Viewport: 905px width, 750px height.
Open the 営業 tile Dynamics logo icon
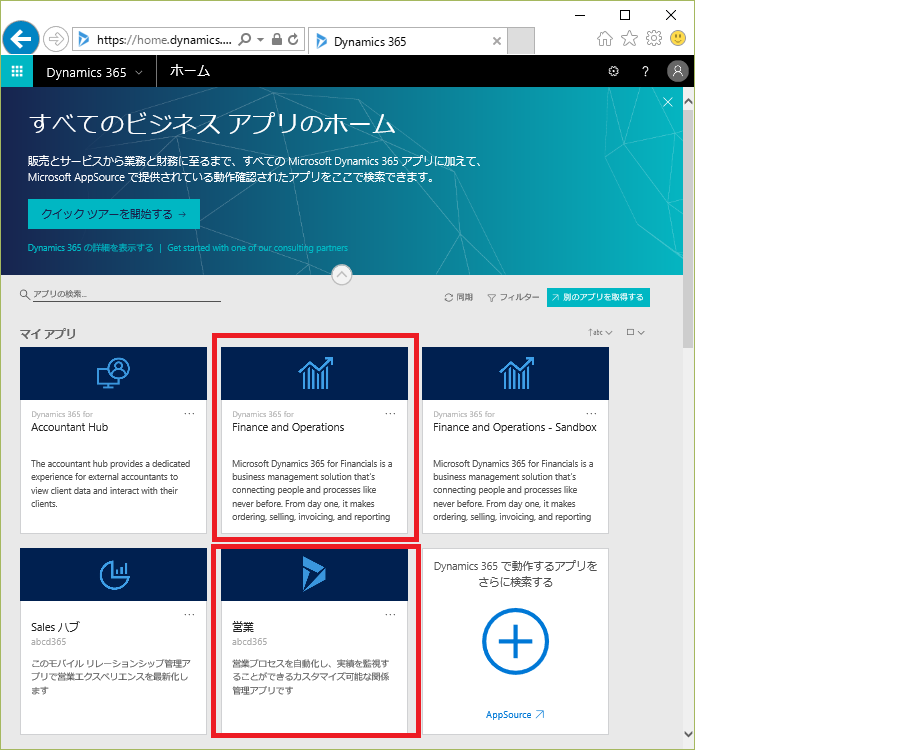pyautogui.click(x=314, y=574)
